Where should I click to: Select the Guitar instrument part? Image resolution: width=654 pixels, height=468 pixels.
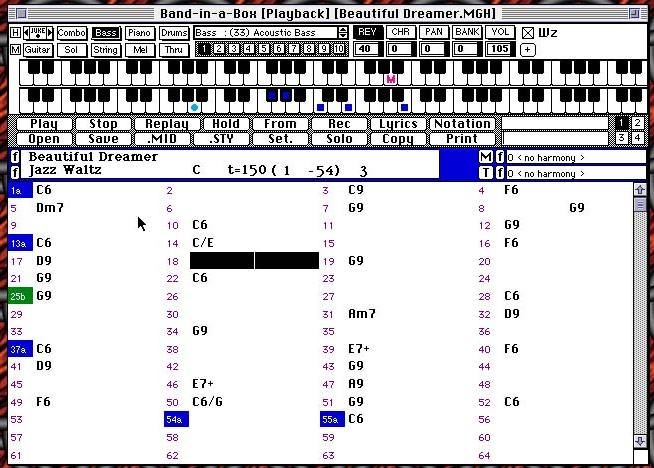click(x=37, y=50)
